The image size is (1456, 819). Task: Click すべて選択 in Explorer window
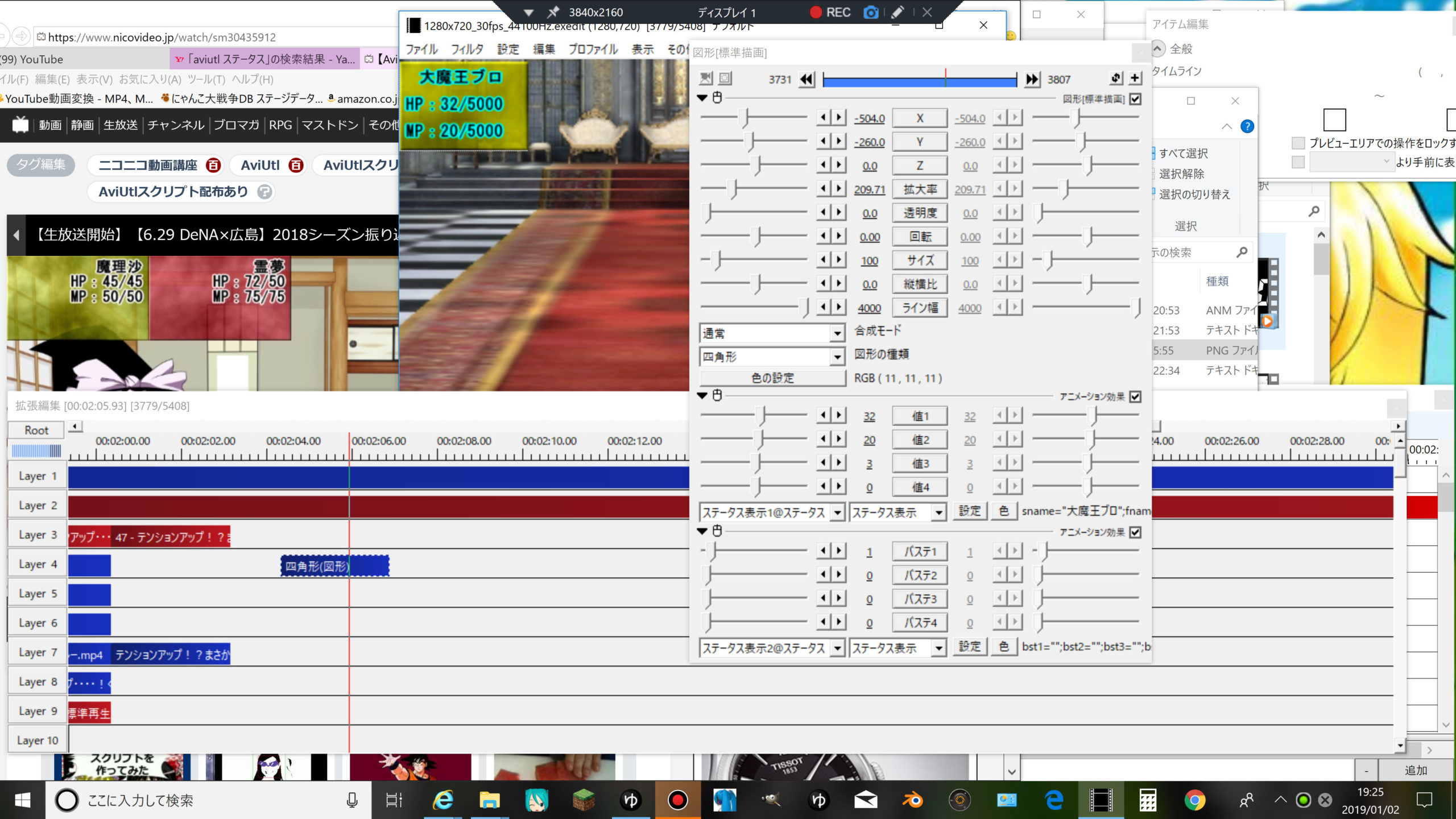coord(1183,153)
